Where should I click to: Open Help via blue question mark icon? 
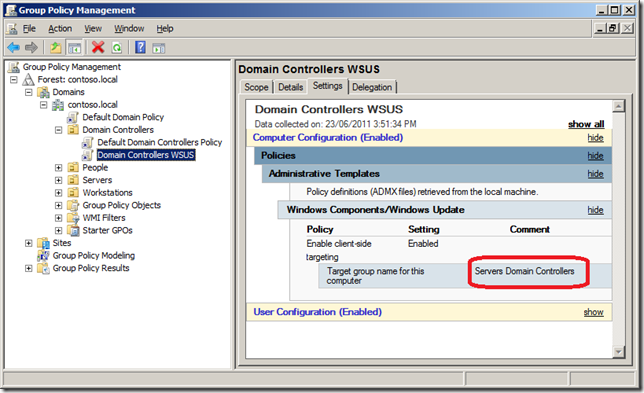(x=140, y=47)
